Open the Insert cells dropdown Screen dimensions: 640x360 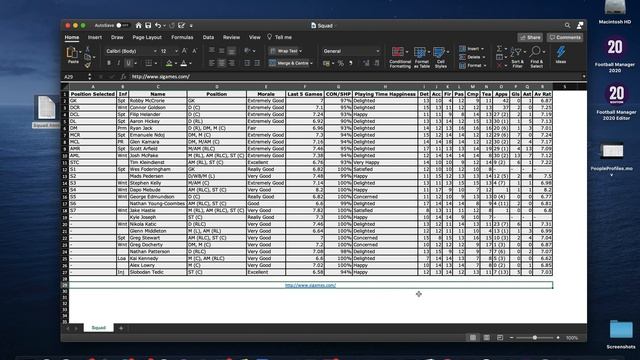471,49
